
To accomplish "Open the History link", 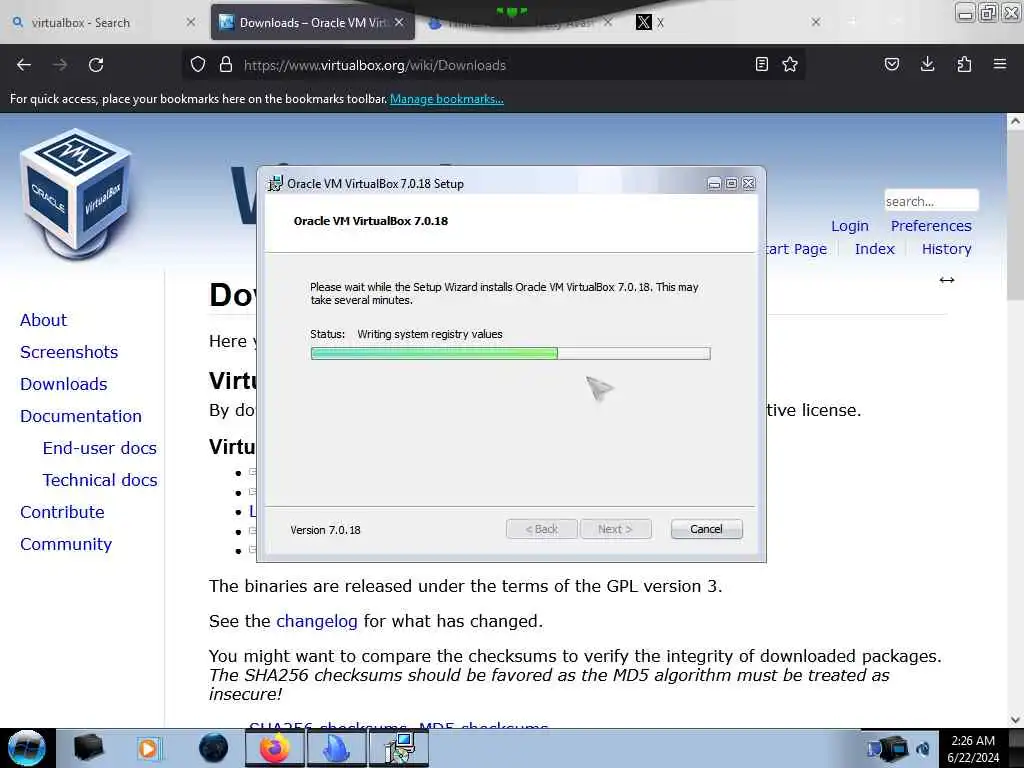I will (946, 249).
